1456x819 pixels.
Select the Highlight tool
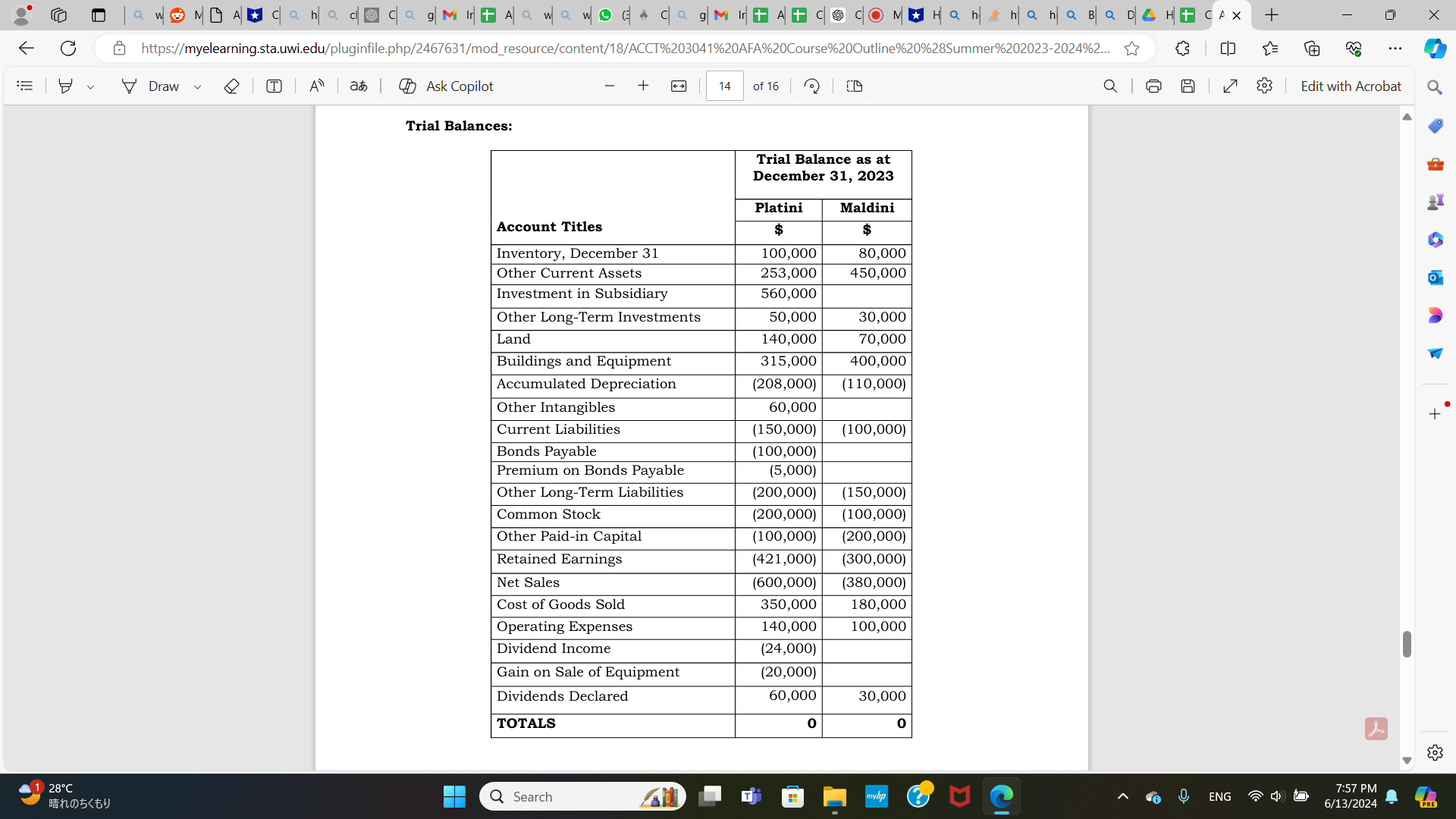click(66, 86)
